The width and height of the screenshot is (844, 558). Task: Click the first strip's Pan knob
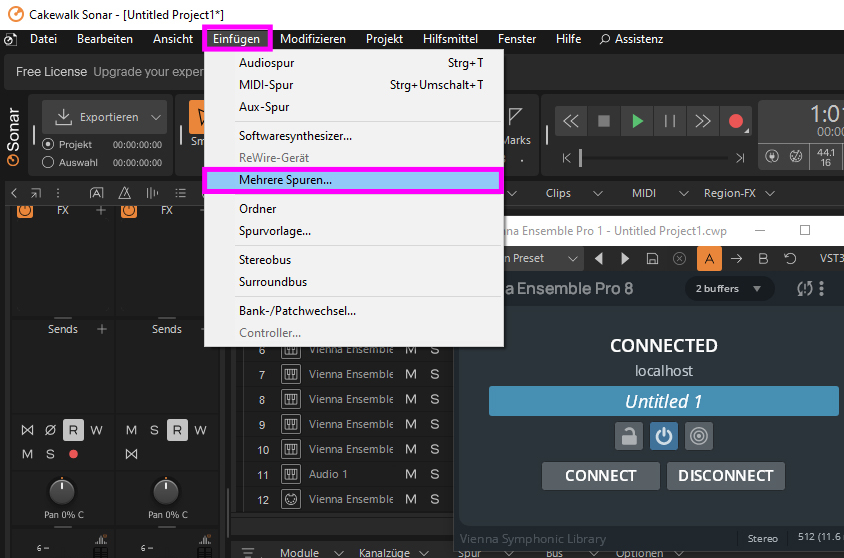click(x=62, y=491)
